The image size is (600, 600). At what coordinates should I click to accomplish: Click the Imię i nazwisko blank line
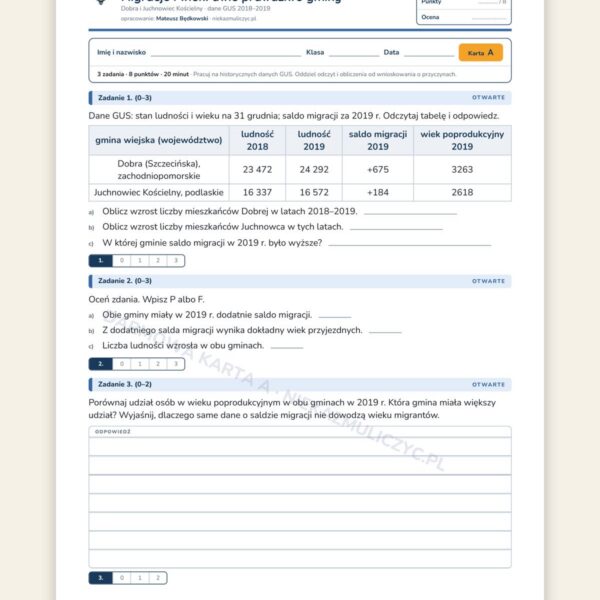(226, 55)
